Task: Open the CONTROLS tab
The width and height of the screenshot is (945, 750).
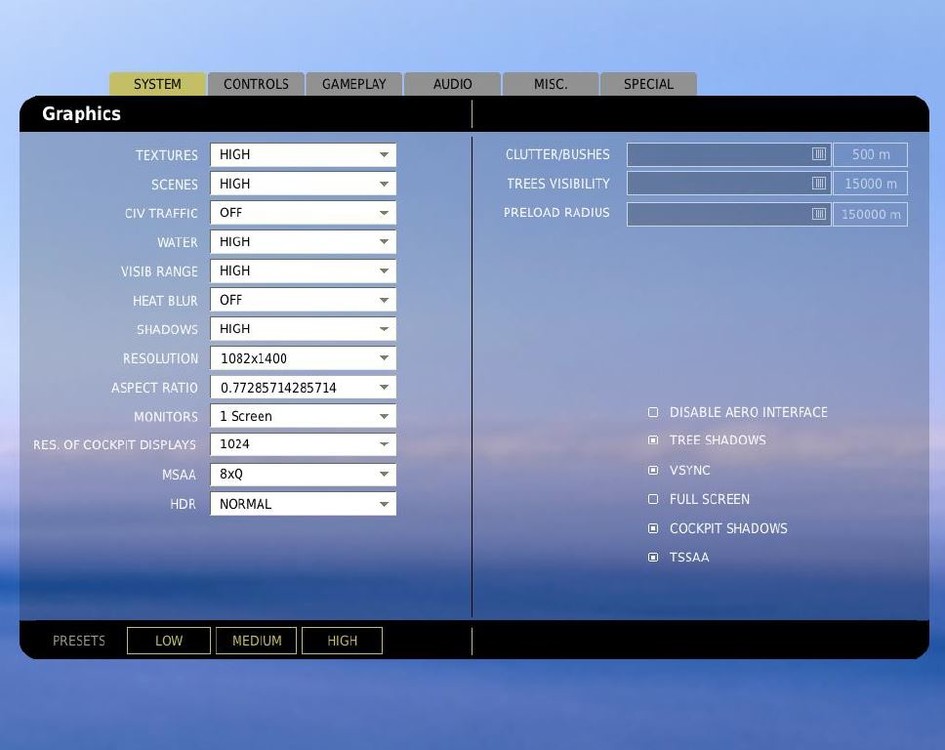Action: click(256, 84)
